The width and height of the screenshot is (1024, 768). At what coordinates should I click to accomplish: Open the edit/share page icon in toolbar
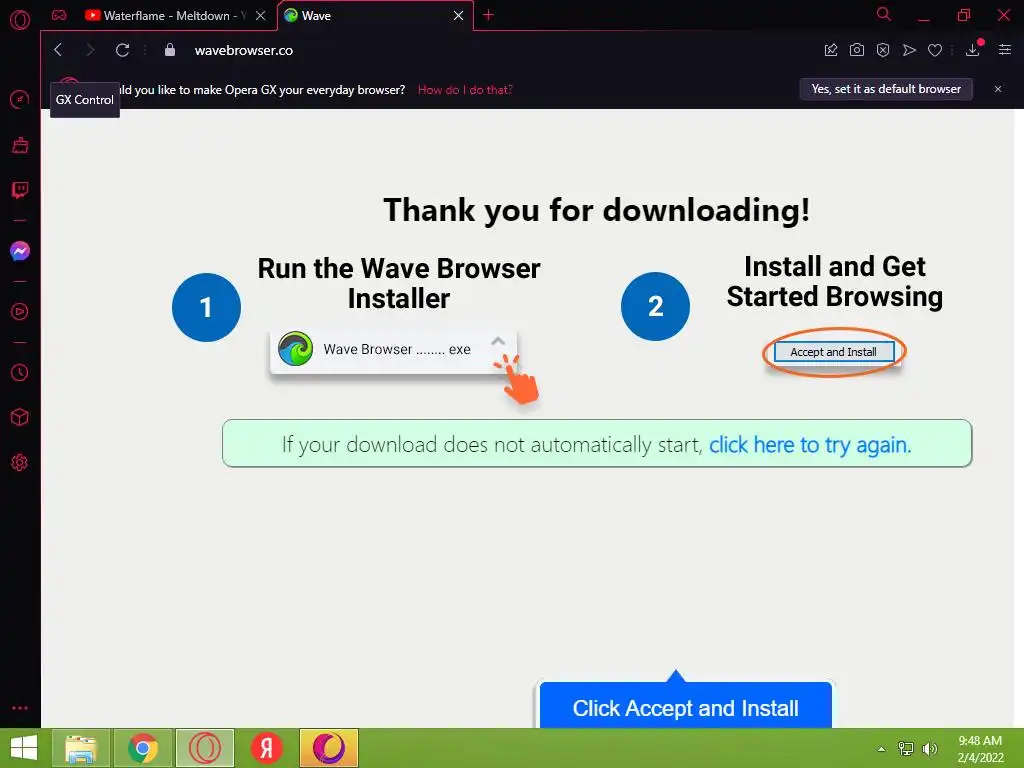[831, 50]
